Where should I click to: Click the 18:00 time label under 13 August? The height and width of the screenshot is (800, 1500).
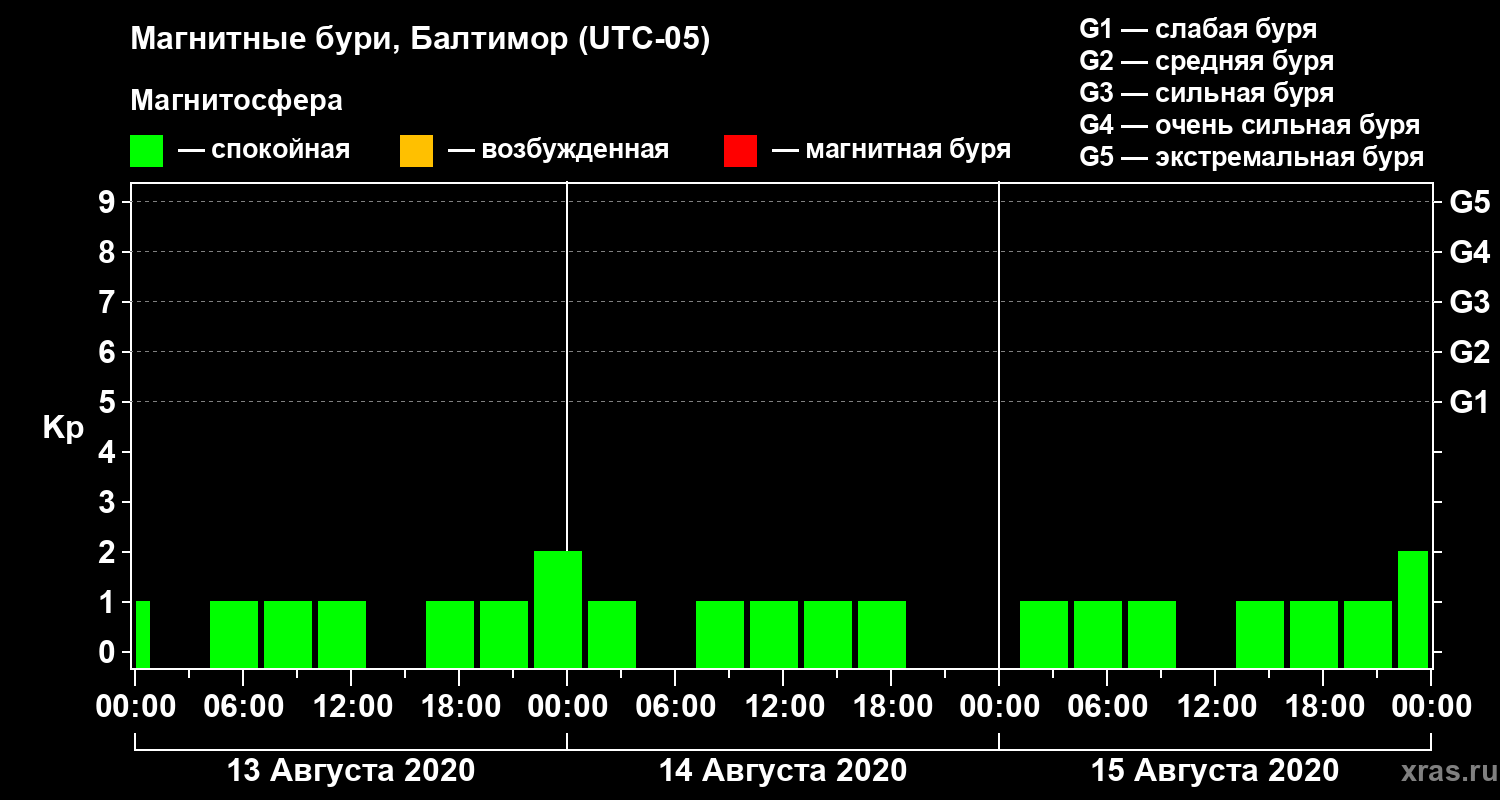pyautogui.click(x=459, y=707)
